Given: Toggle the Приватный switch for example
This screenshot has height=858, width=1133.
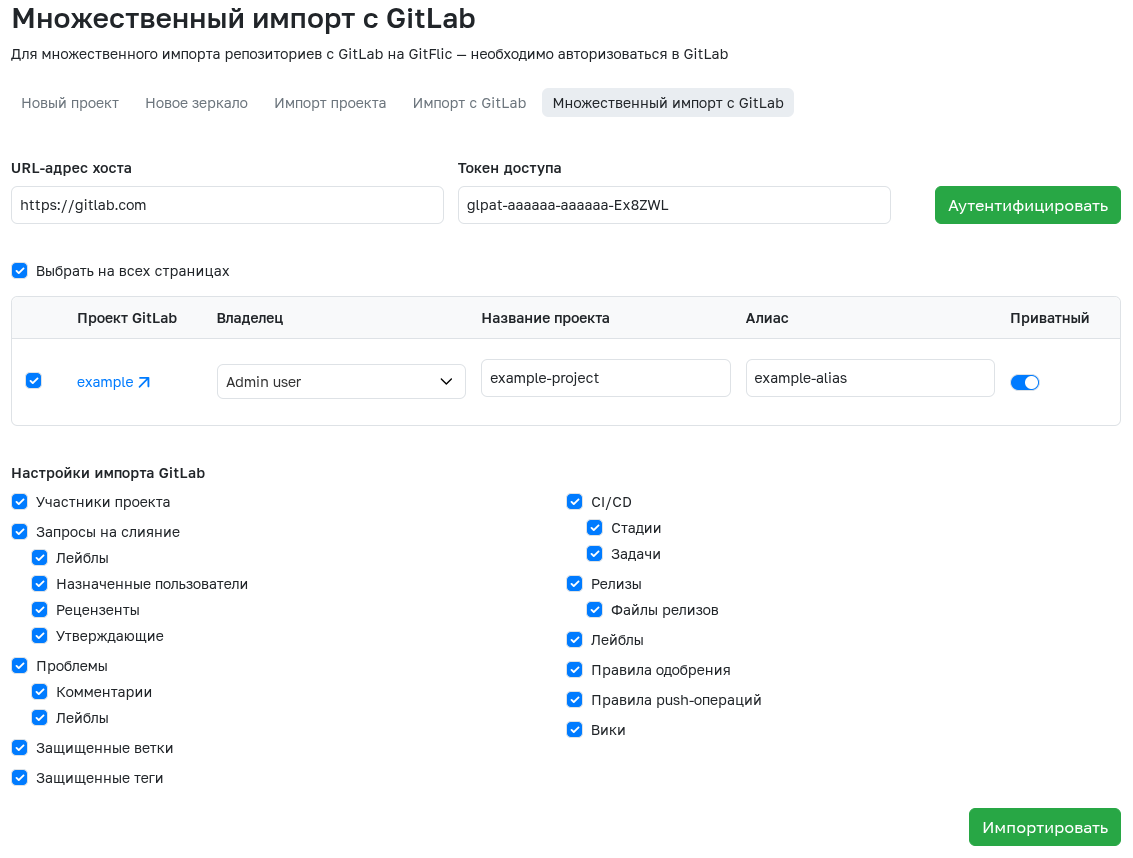Looking at the screenshot, I should (x=1024, y=382).
